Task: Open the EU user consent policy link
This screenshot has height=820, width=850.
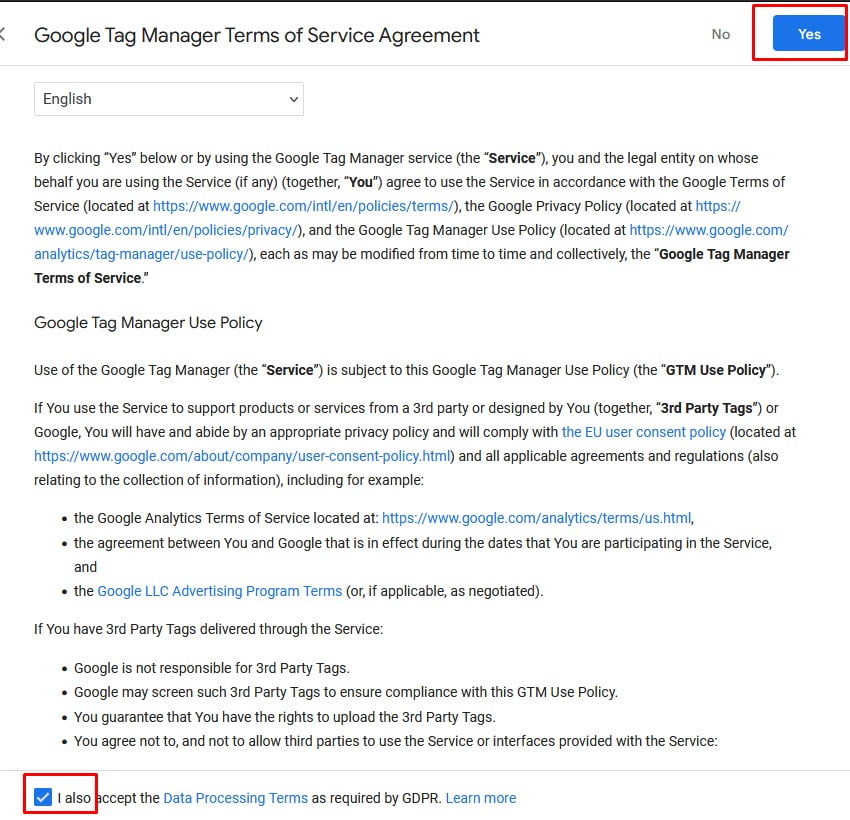Action: coord(643,432)
